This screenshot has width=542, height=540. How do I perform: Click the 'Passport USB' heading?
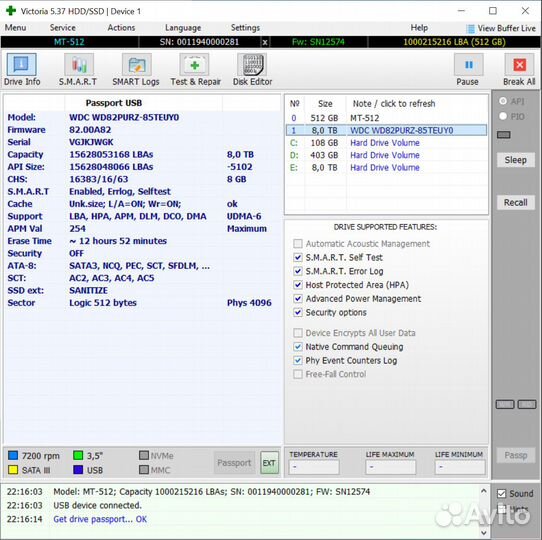114,103
